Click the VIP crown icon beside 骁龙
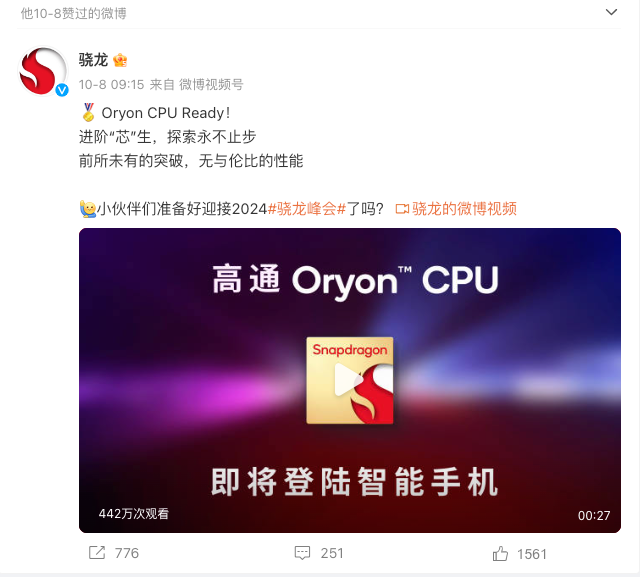The width and height of the screenshot is (640, 577). (x=120, y=60)
